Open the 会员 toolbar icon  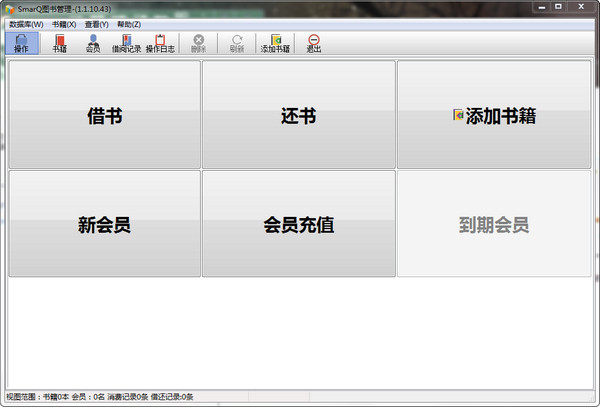pos(93,43)
